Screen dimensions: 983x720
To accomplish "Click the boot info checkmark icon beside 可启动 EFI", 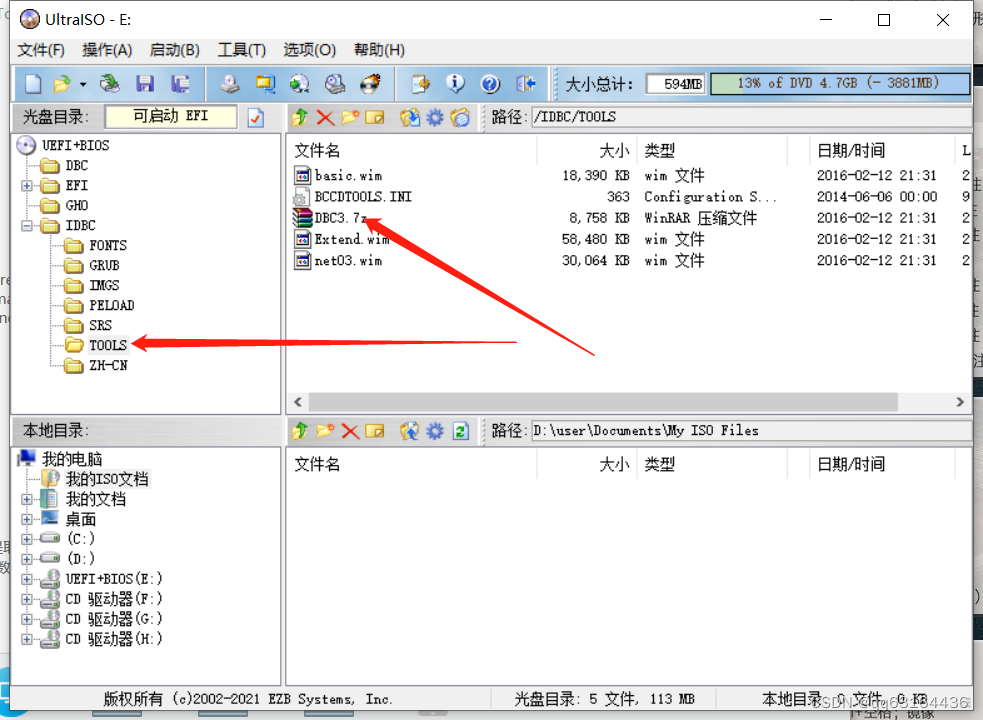I will point(256,117).
